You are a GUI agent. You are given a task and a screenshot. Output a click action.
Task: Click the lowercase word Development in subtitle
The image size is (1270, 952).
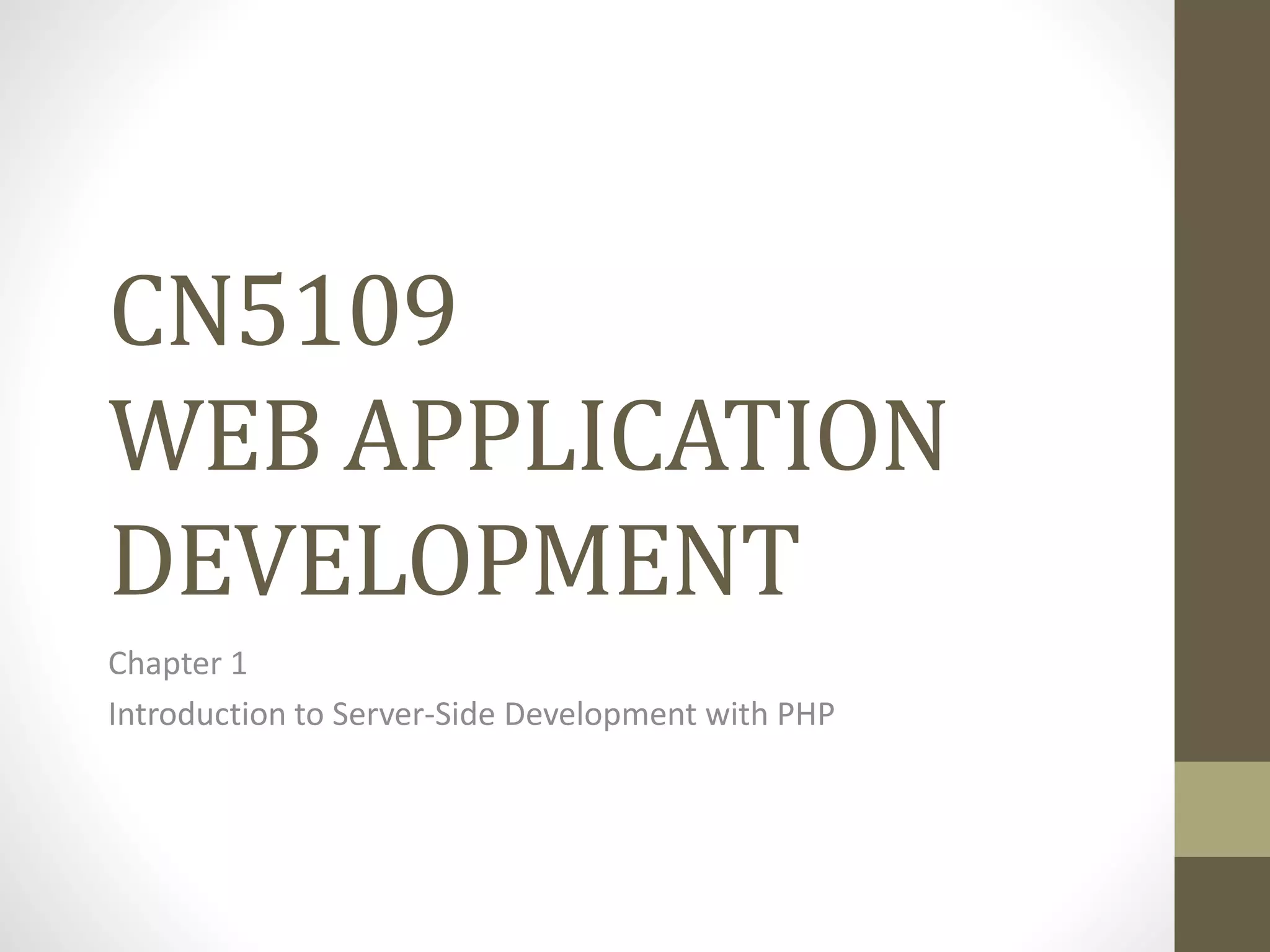tap(600, 714)
